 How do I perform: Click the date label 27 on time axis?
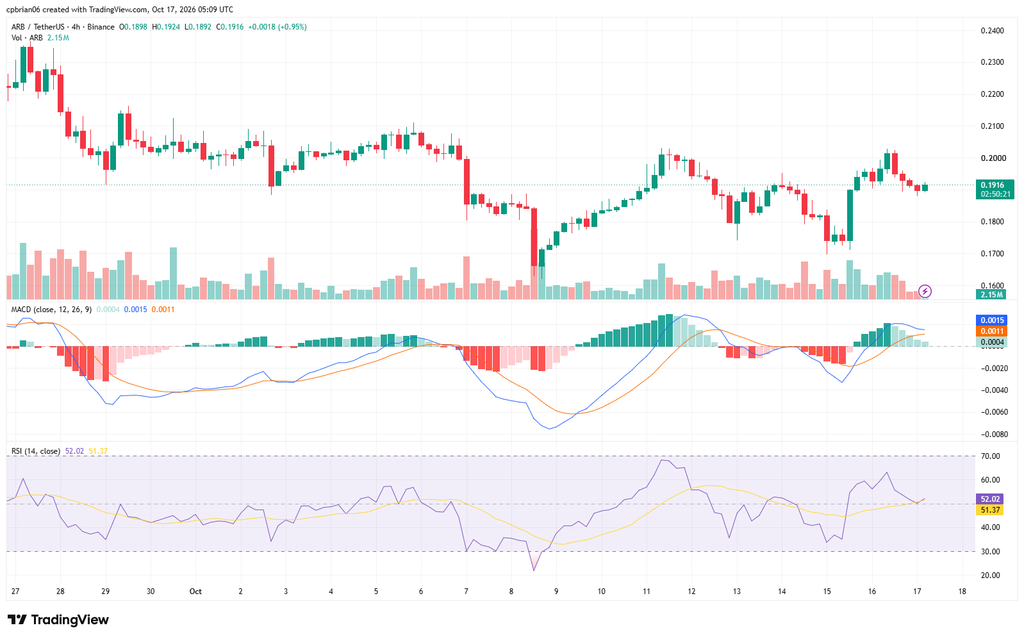pyautogui.click(x=15, y=591)
